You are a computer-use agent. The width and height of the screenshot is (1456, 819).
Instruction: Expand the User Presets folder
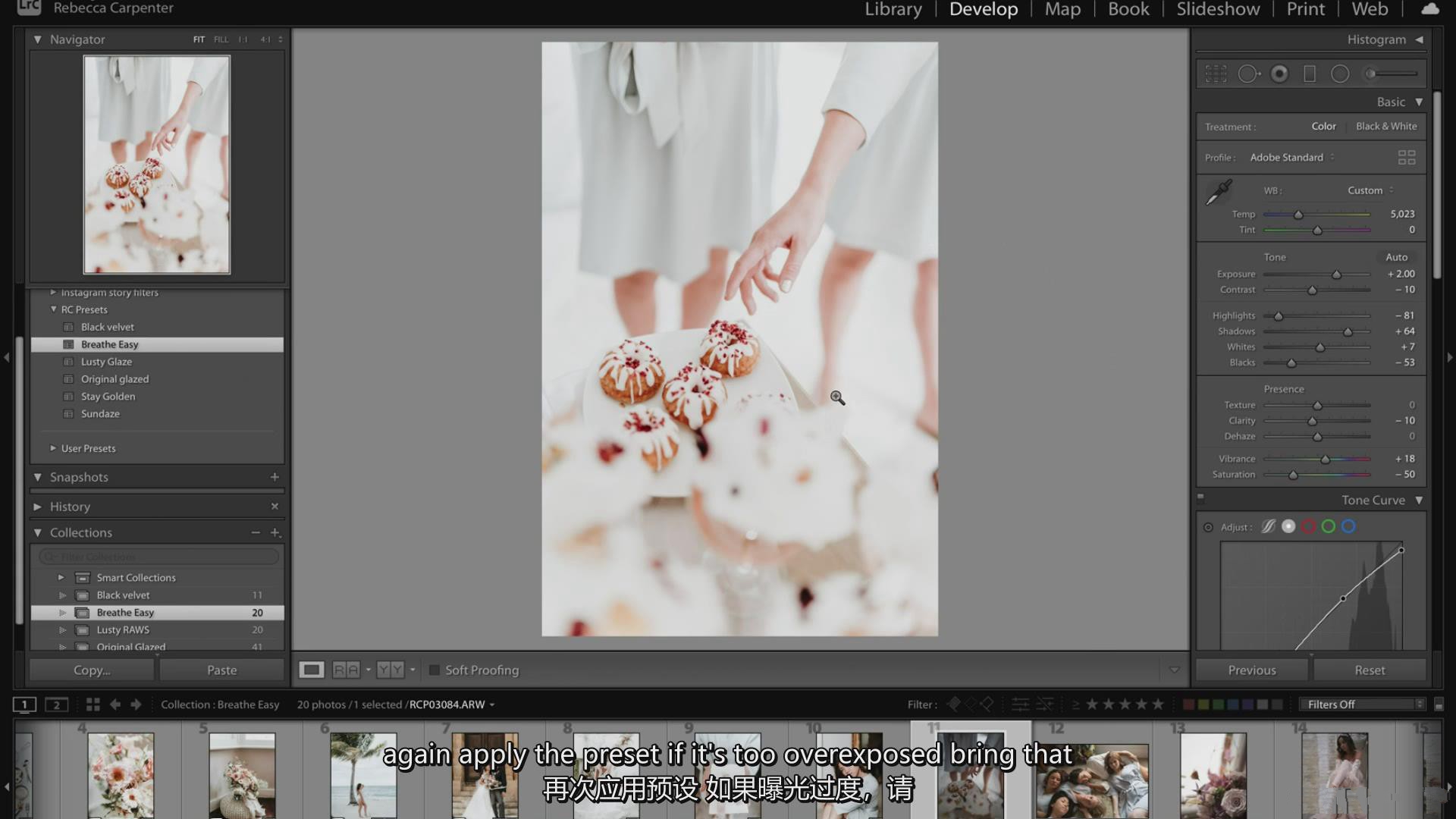click(x=53, y=448)
